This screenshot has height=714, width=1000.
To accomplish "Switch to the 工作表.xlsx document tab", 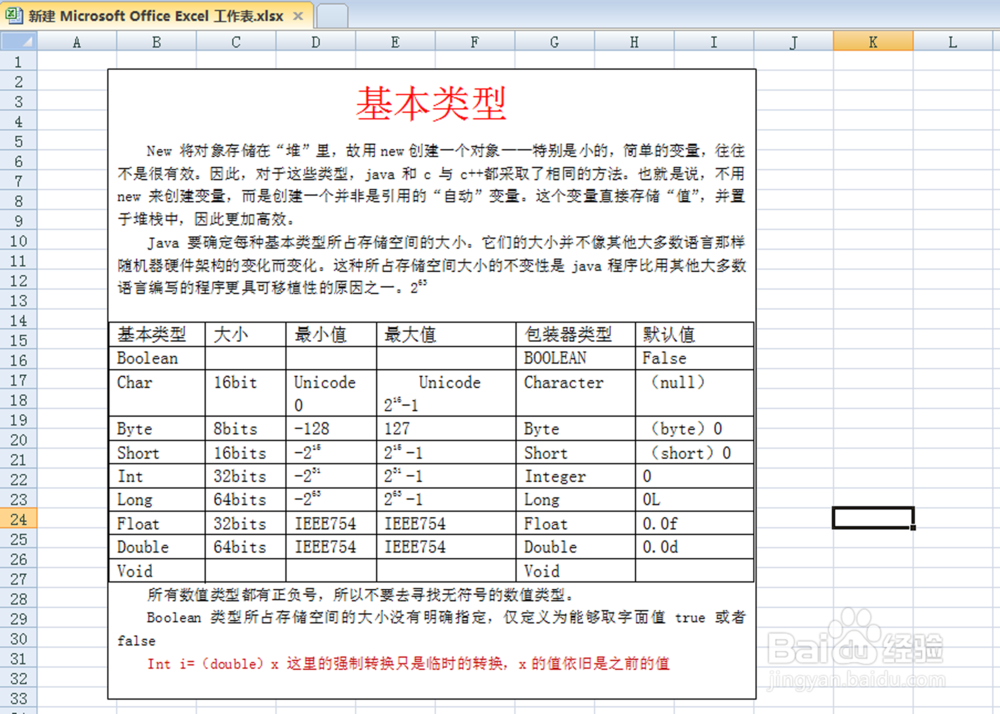I will coord(150,16).
